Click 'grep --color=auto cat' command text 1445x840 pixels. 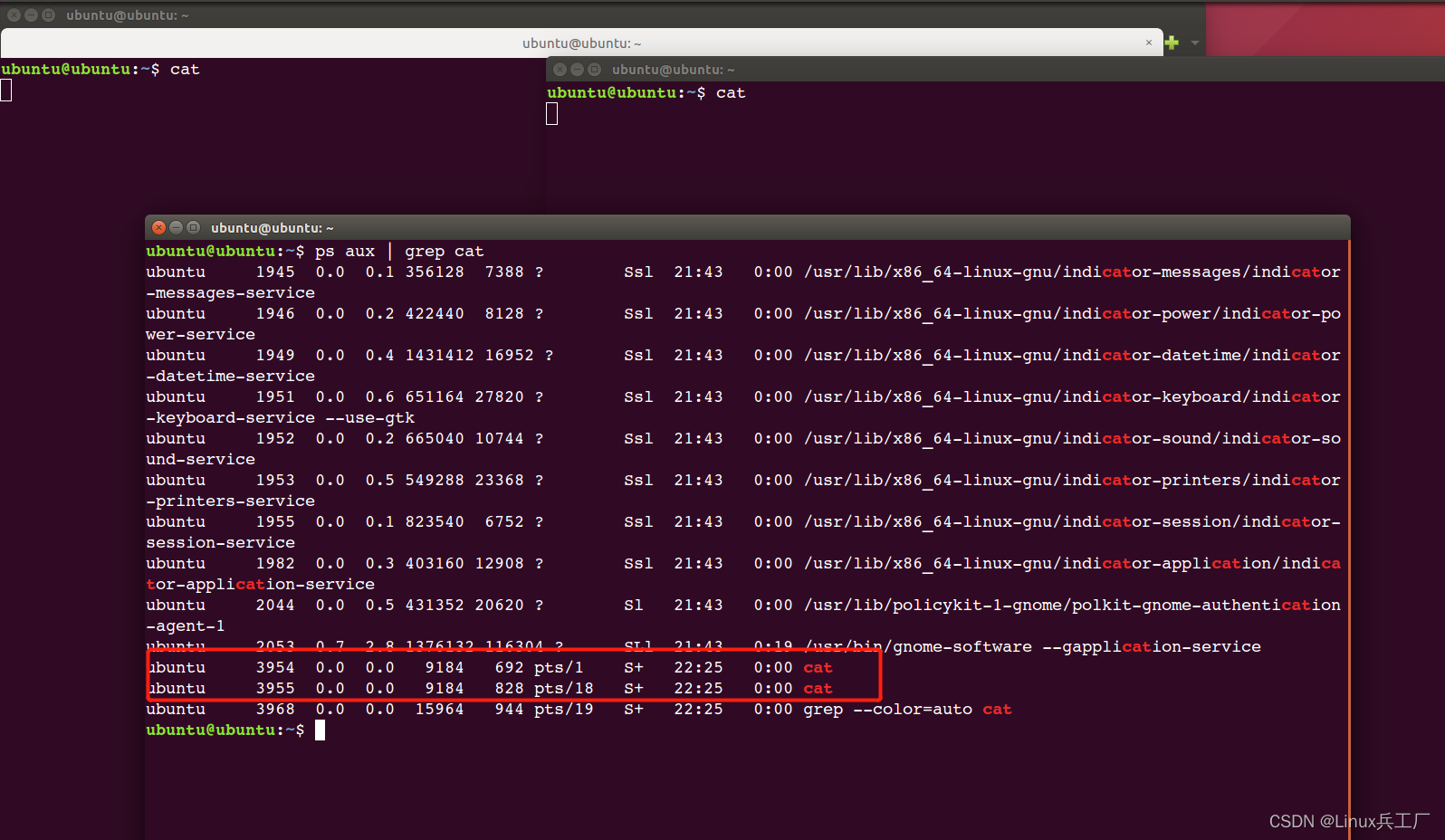[907, 710]
